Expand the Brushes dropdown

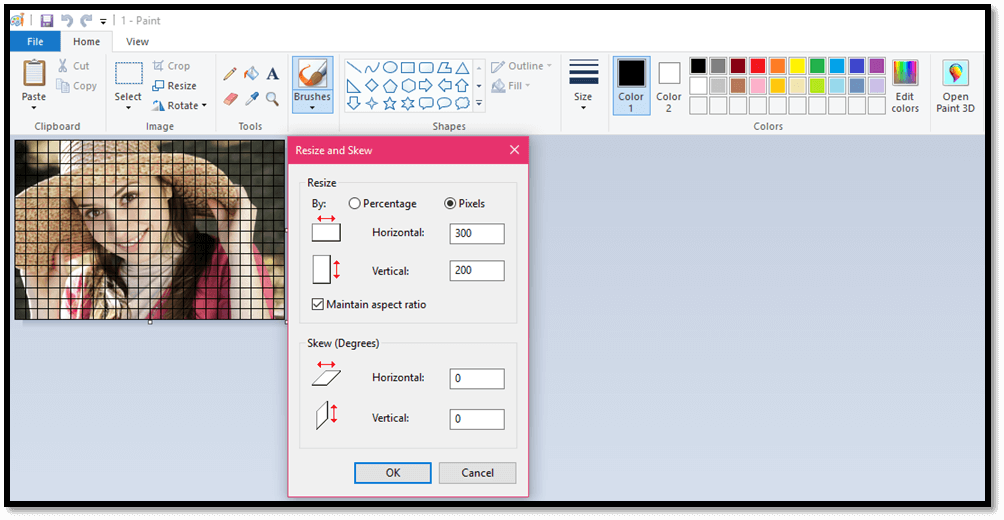click(312, 108)
